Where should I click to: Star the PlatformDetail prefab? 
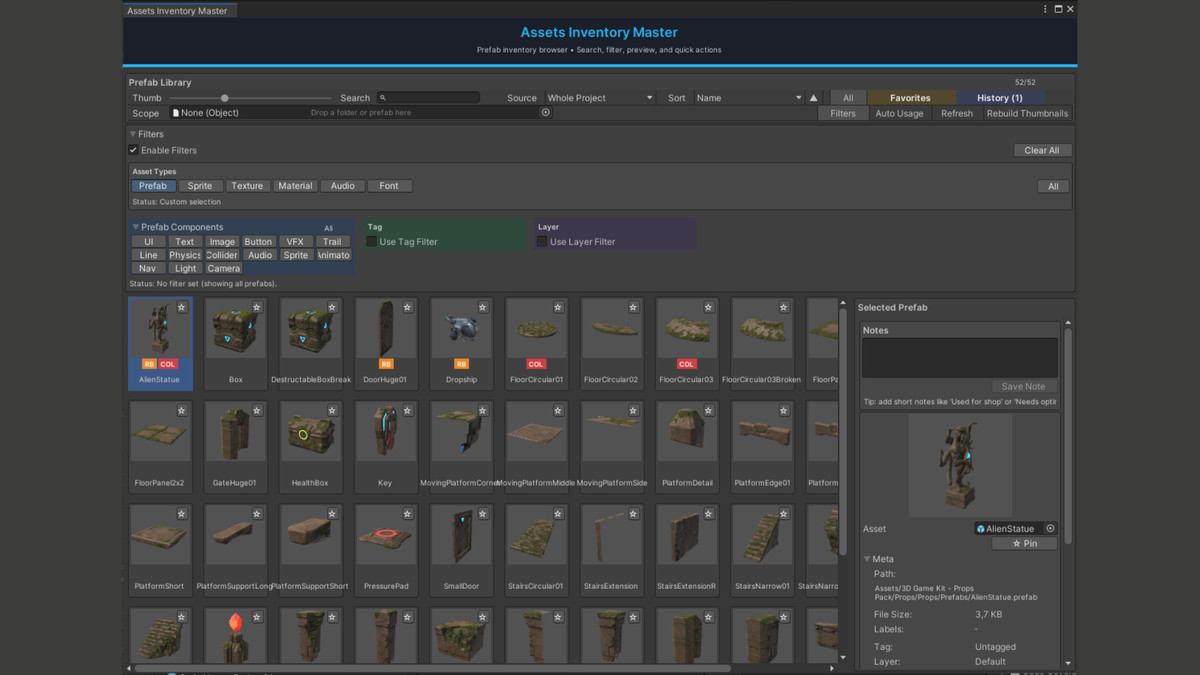(708, 411)
